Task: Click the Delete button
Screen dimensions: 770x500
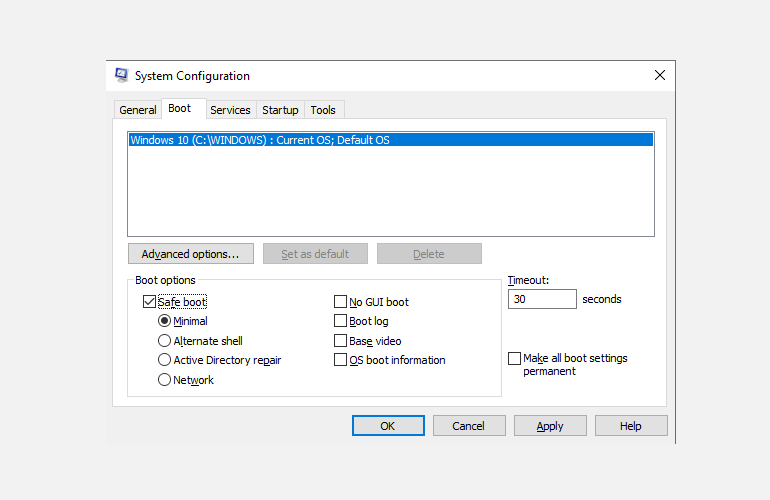Action: [429, 254]
